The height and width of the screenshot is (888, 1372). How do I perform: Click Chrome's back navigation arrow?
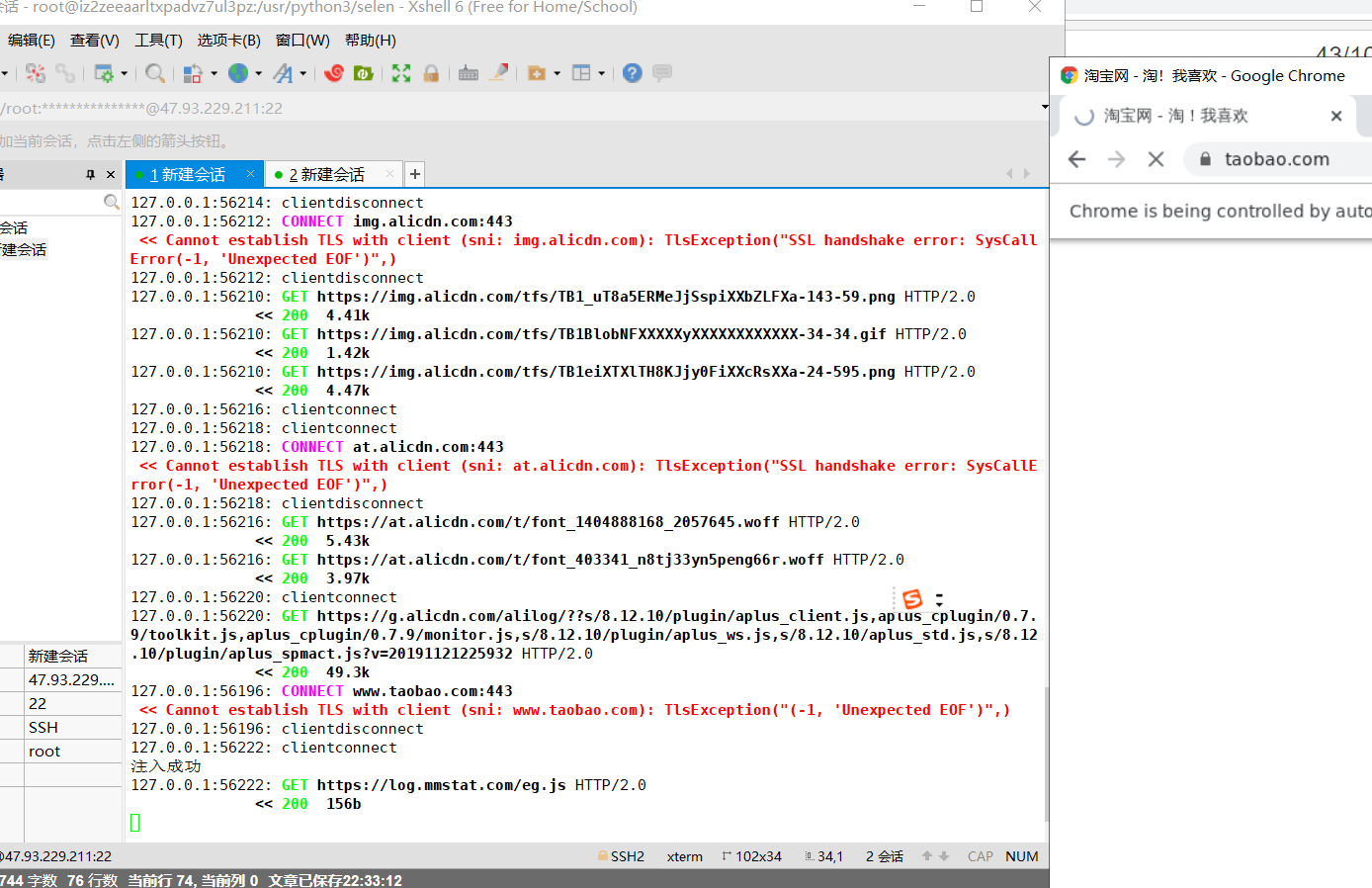[x=1076, y=158]
